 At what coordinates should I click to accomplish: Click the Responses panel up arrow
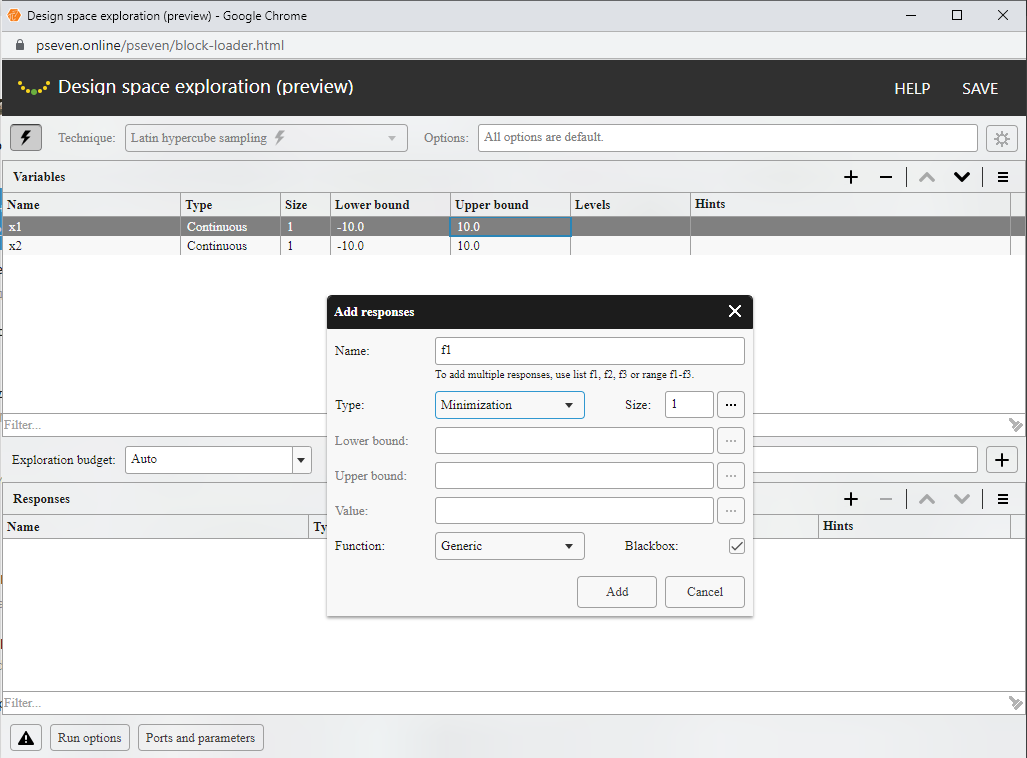click(x=927, y=499)
